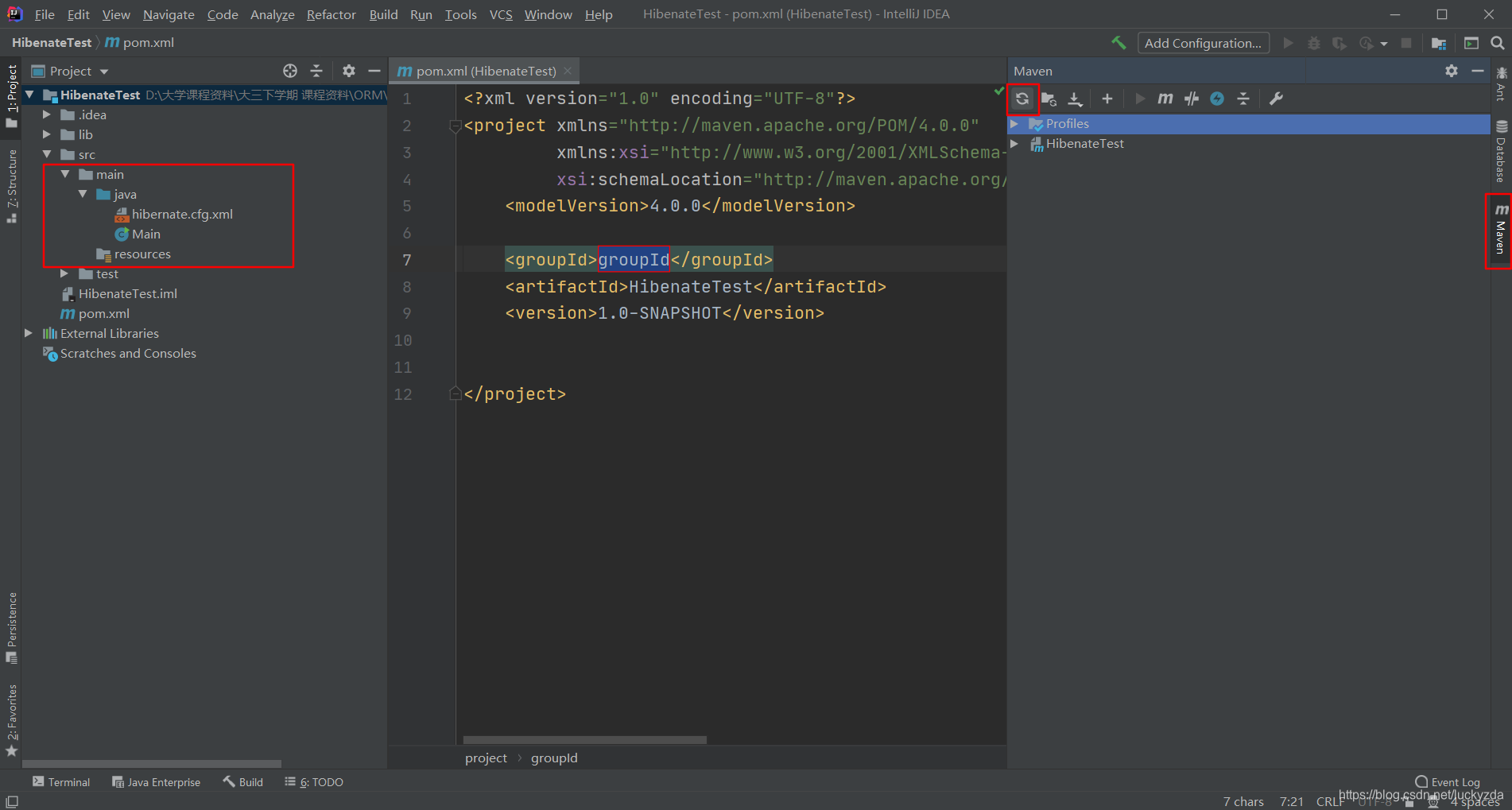Open Project Structure icon in toolbar
Screen dimensions: 1512x810
[1439, 43]
